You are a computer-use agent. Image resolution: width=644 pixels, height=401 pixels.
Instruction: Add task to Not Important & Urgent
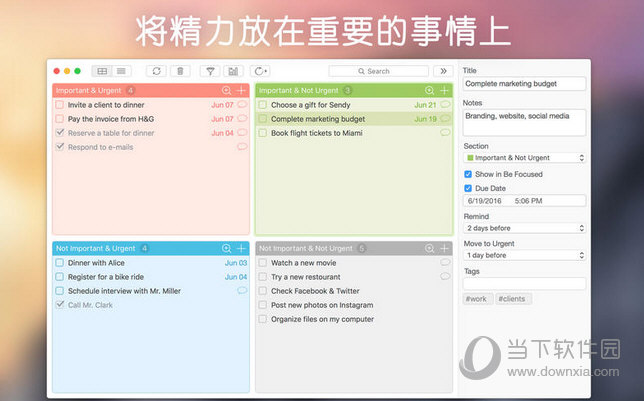coord(241,248)
